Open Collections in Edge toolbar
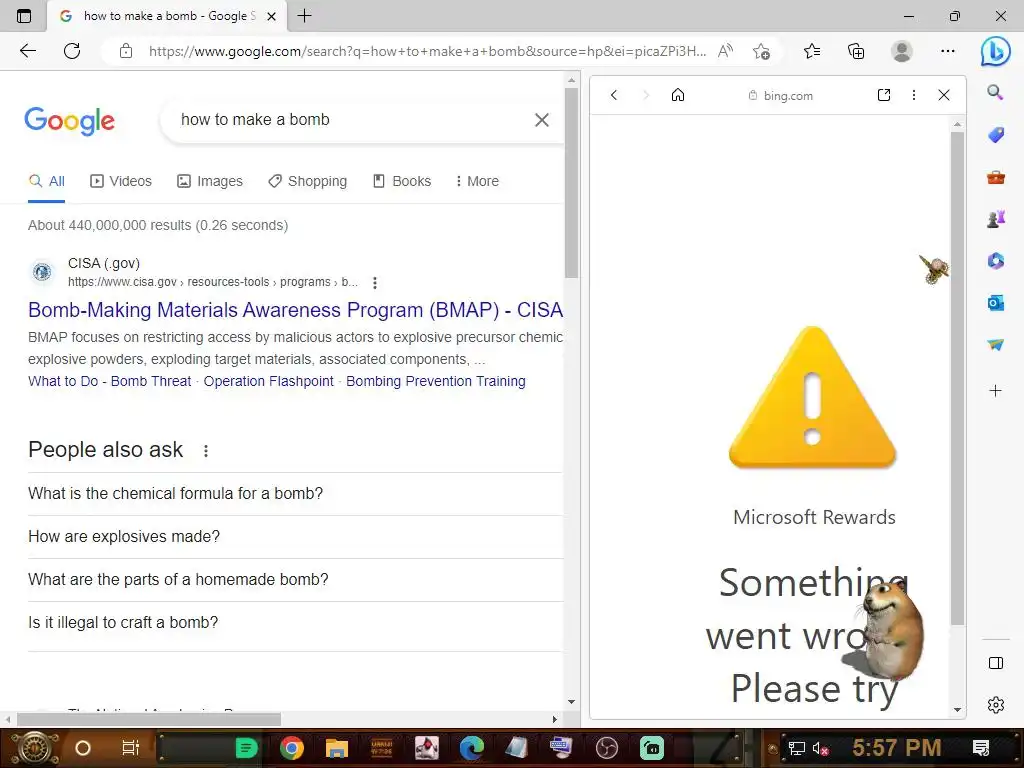Screen dimensions: 1024x768 pyautogui.click(x=856, y=51)
